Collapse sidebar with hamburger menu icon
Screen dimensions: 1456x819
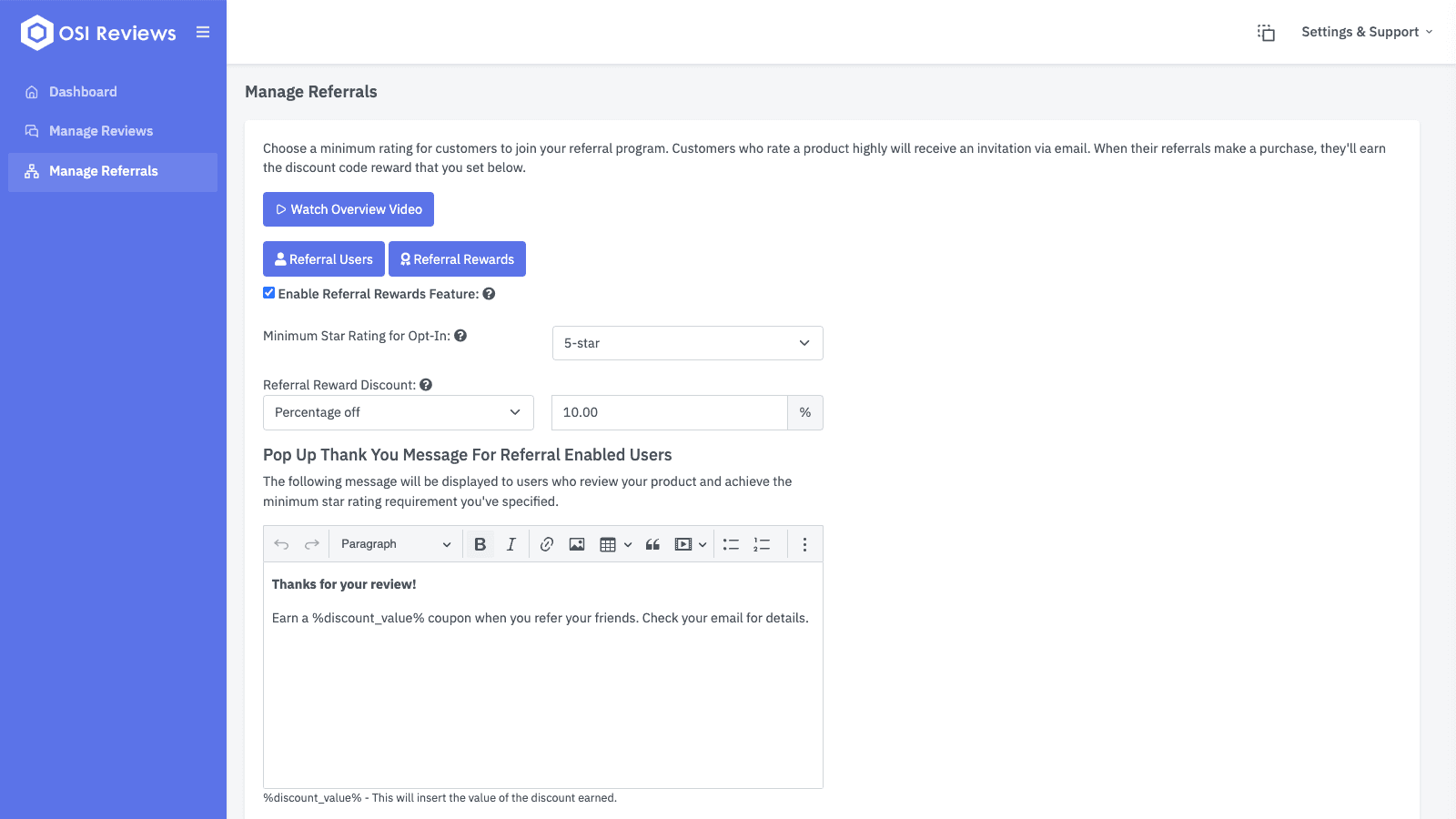point(203,33)
